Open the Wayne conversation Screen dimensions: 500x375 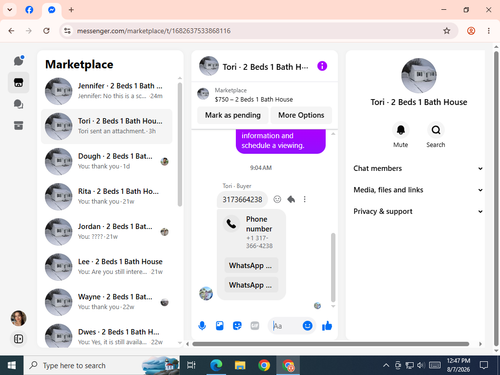click(x=107, y=302)
